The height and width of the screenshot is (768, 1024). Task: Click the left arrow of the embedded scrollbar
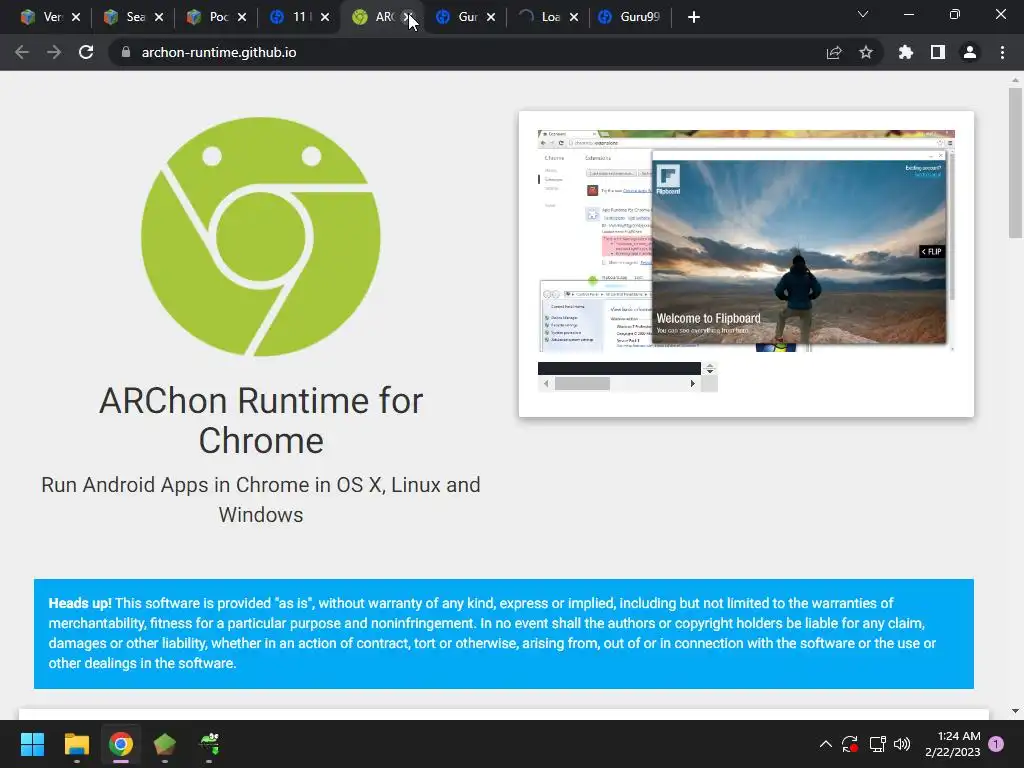point(546,384)
